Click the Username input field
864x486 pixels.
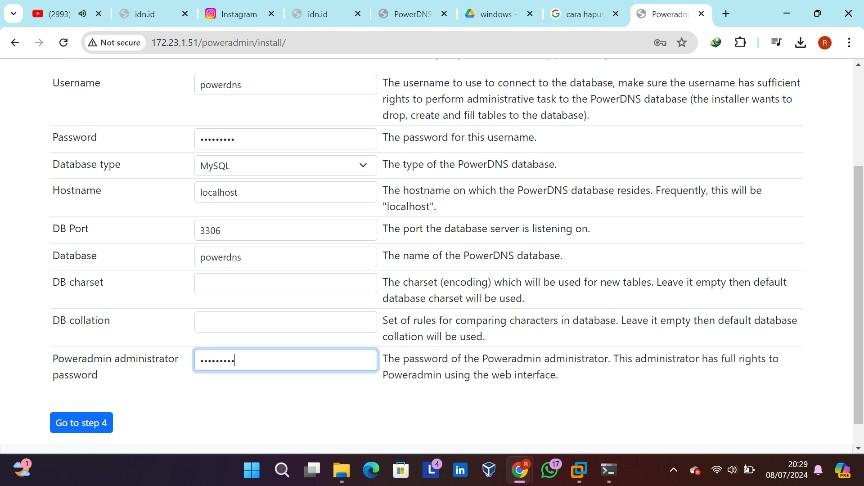pos(285,85)
